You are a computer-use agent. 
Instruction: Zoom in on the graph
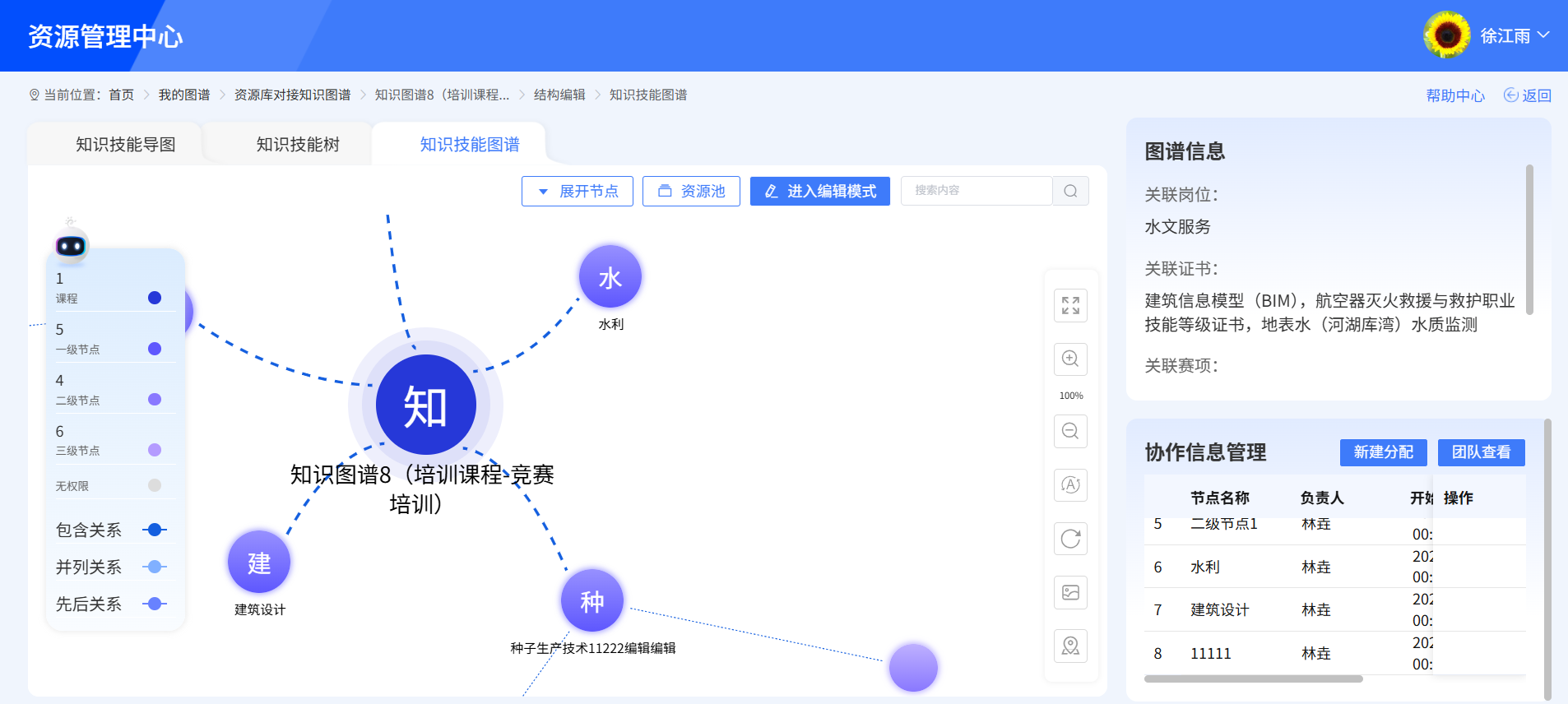pos(1070,359)
